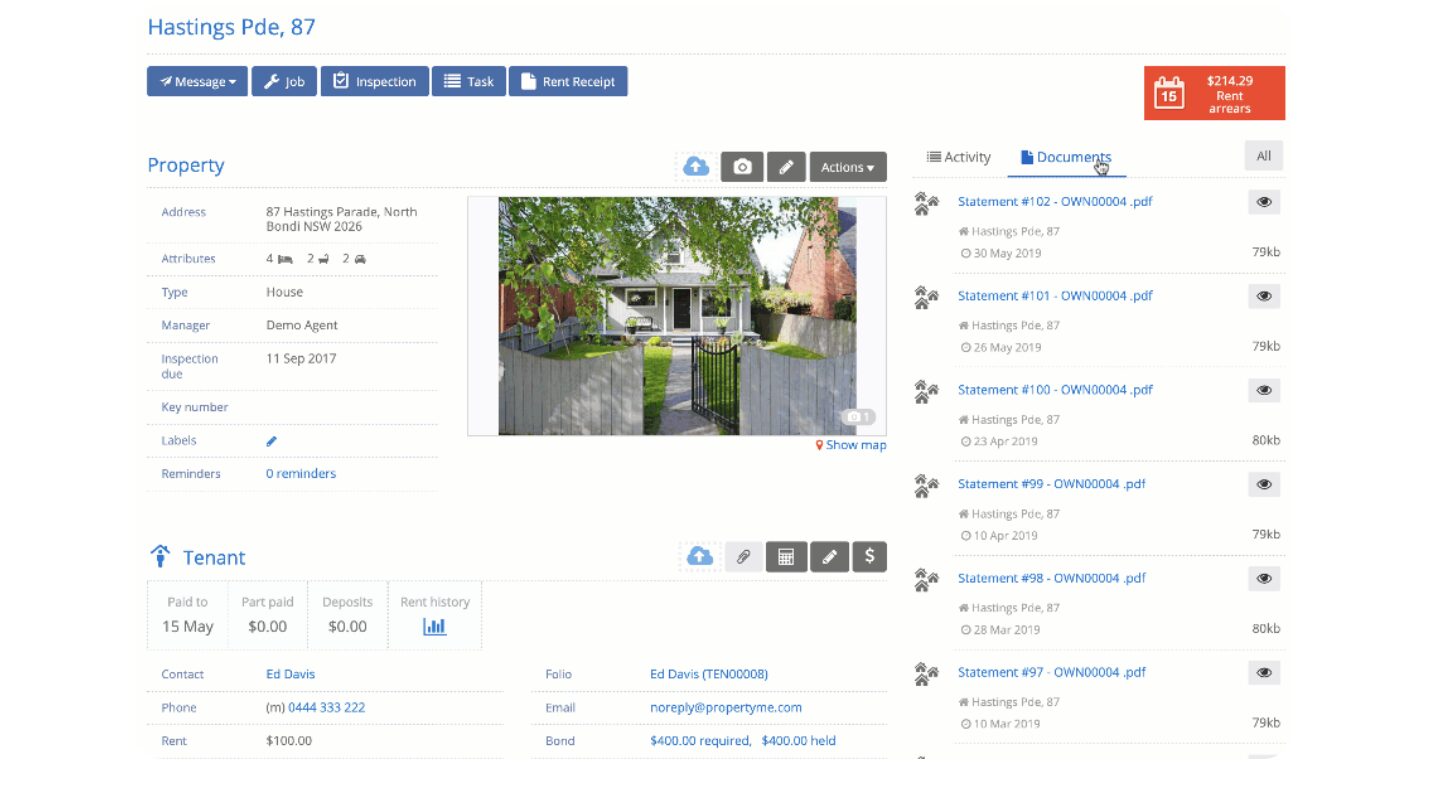Create a new Job

284,82
